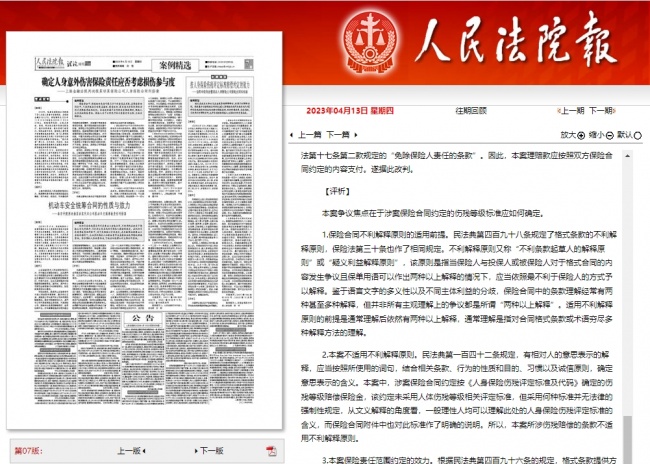Click paragraph starting 1.保险合同不利解释原则的适用前提
The image size is (650, 464).
click(459, 284)
